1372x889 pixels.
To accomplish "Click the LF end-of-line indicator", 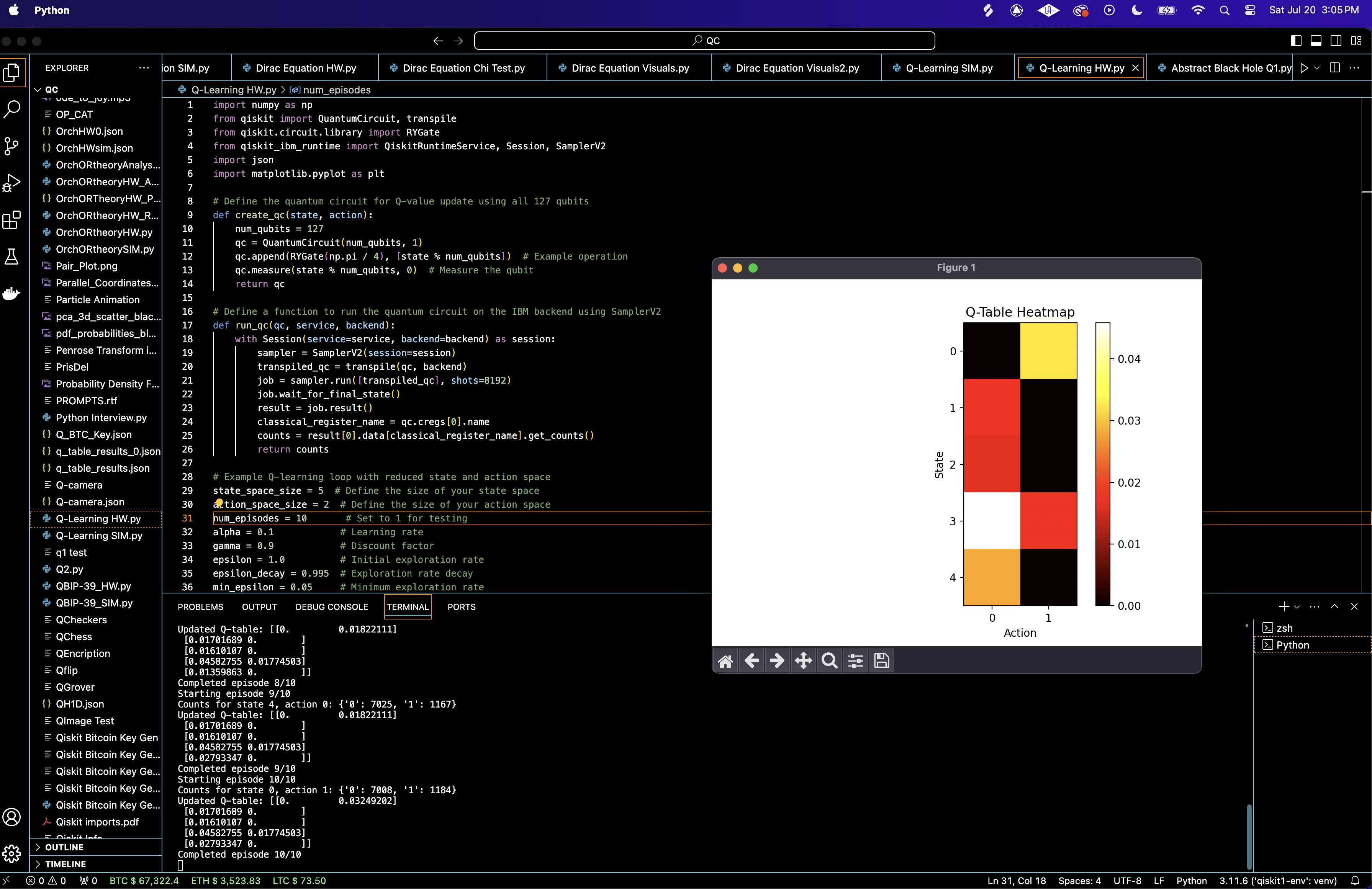I will pyautogui.click(x=1159, y=881).
